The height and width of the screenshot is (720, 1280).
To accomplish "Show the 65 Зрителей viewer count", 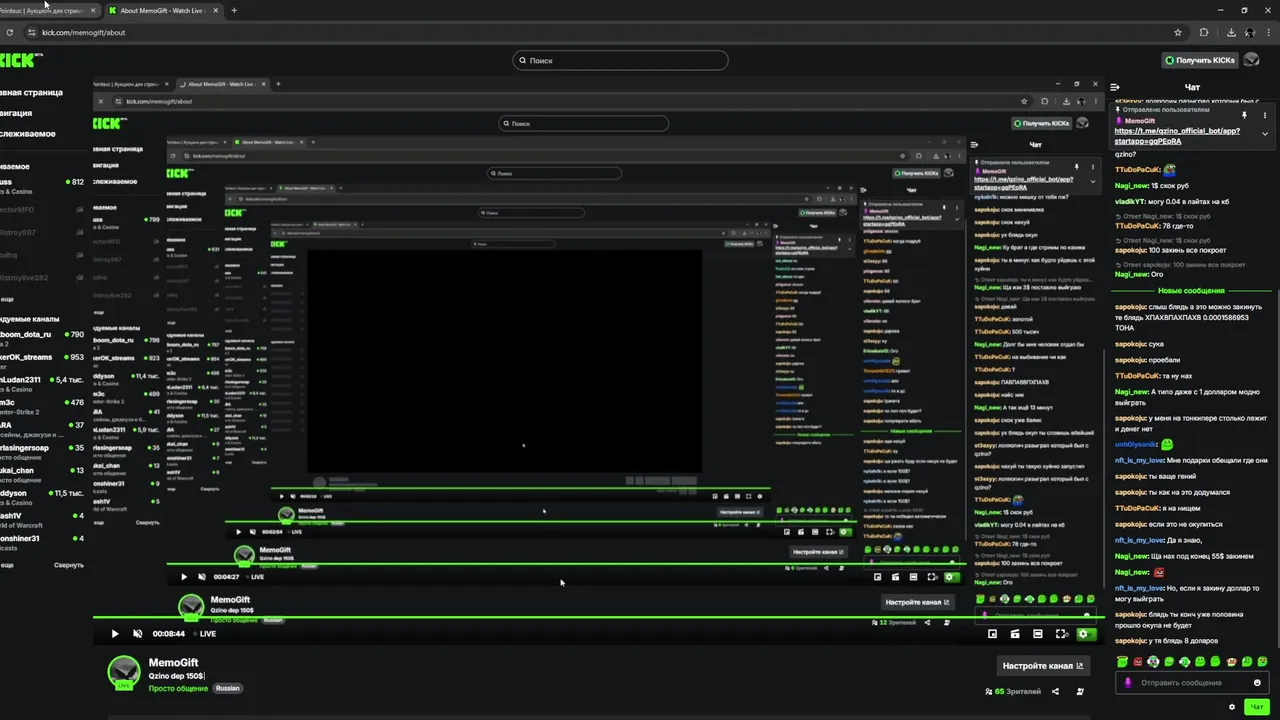I will (x=1013, y=691).
